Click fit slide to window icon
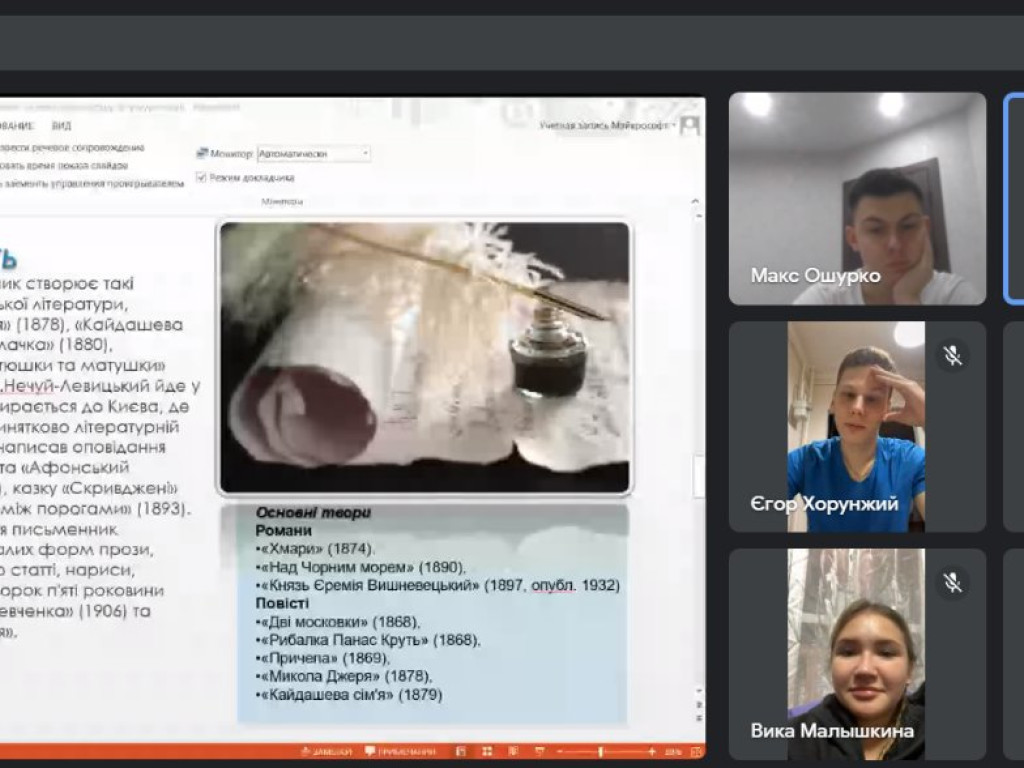The image size is (1024, 768). point(694,751)
